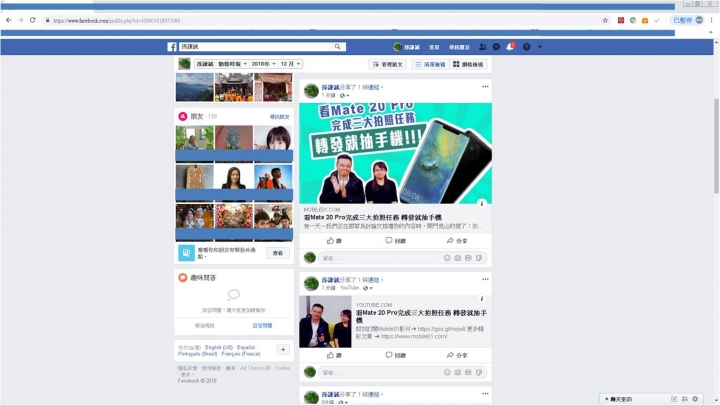720x405 pixels.
Task: Click new message icon in chat bar
Action: pos(674,399)
